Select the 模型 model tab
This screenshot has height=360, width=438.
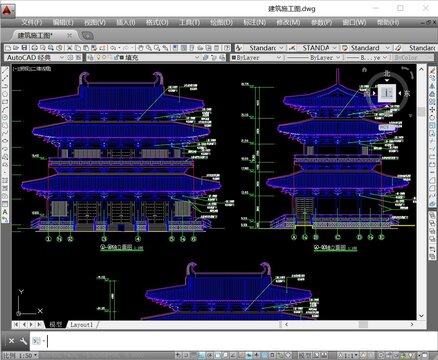pyautogui.click(x=56, y=324)
